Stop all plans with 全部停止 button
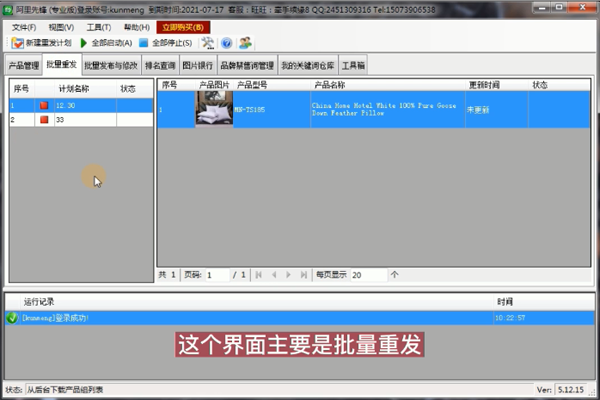 click(165, 43)
